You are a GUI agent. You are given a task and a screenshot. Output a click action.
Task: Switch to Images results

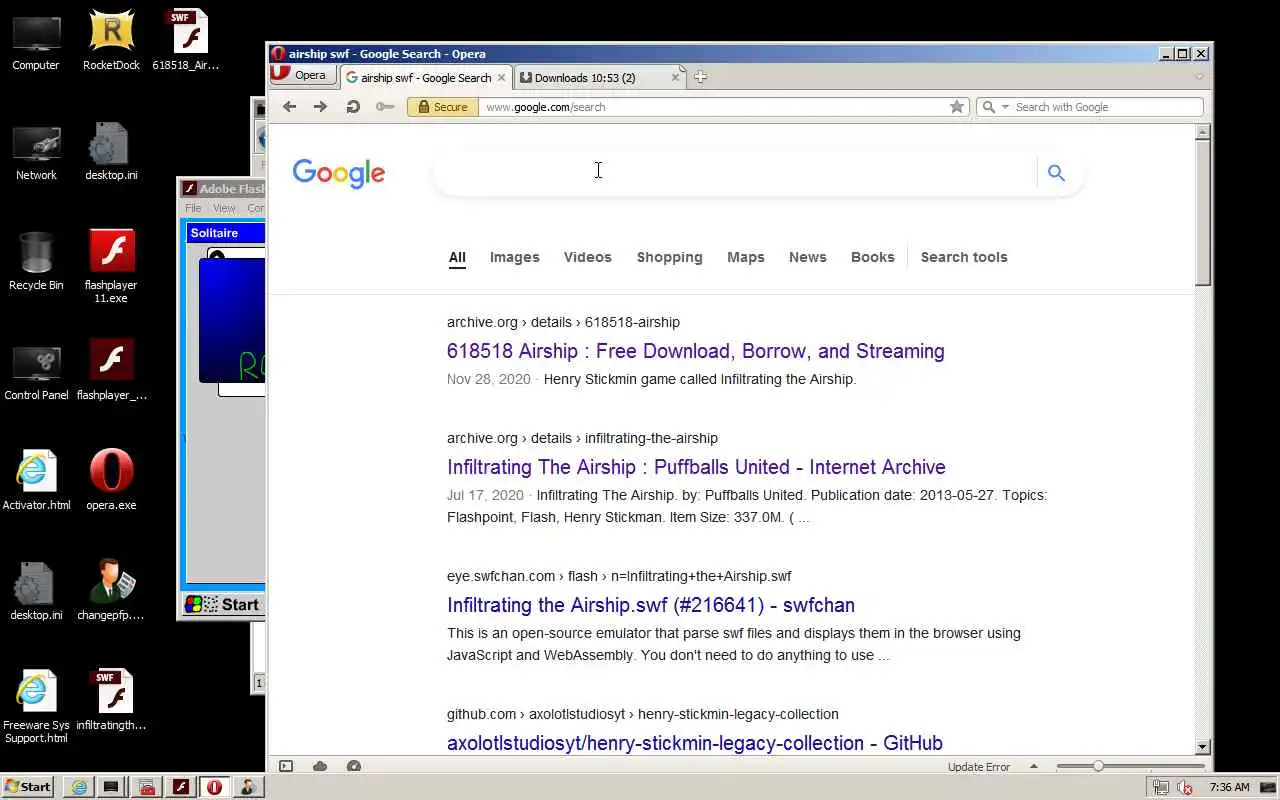pos(515,257)
